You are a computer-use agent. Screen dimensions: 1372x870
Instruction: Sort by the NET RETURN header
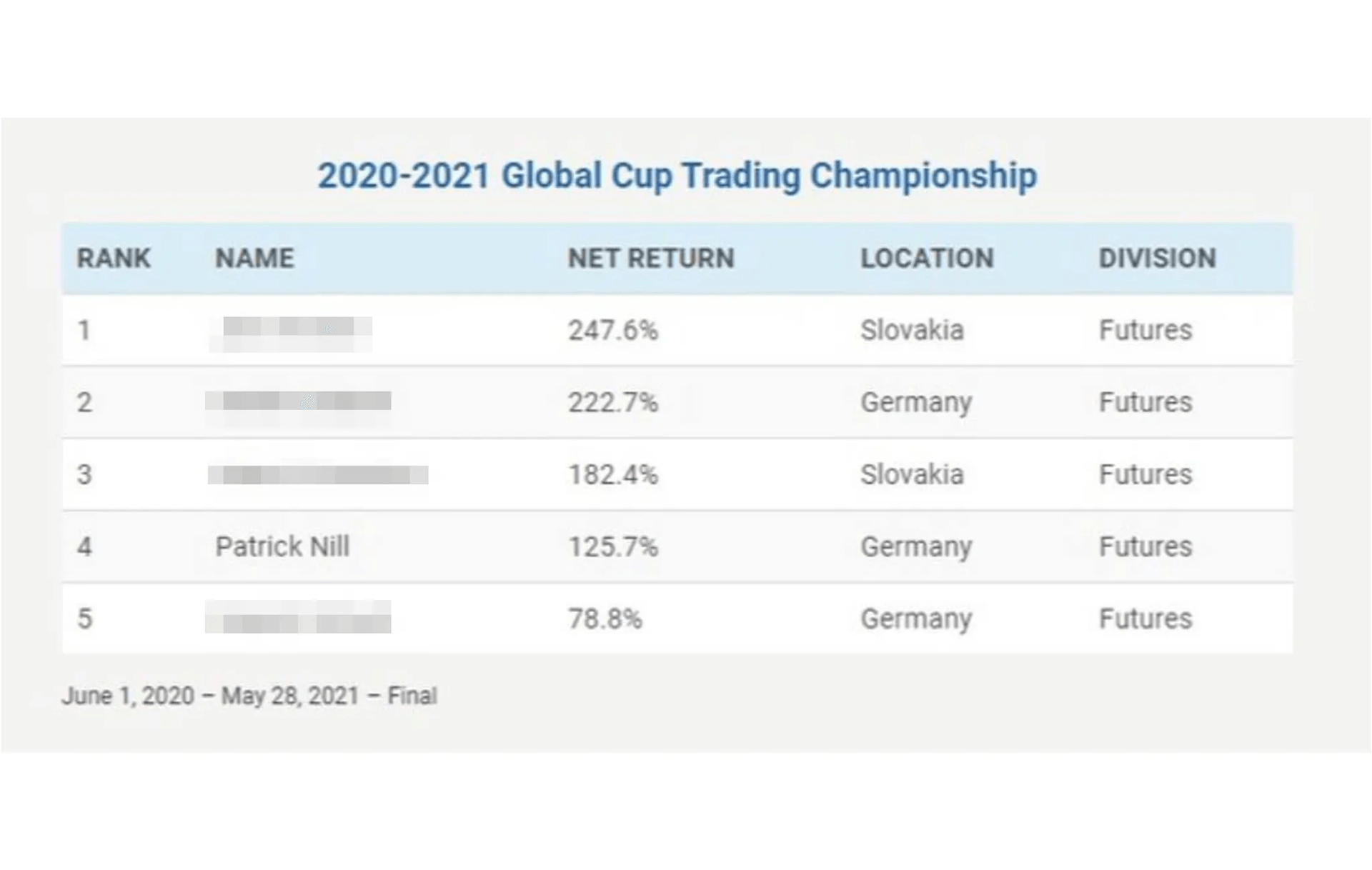651,259
